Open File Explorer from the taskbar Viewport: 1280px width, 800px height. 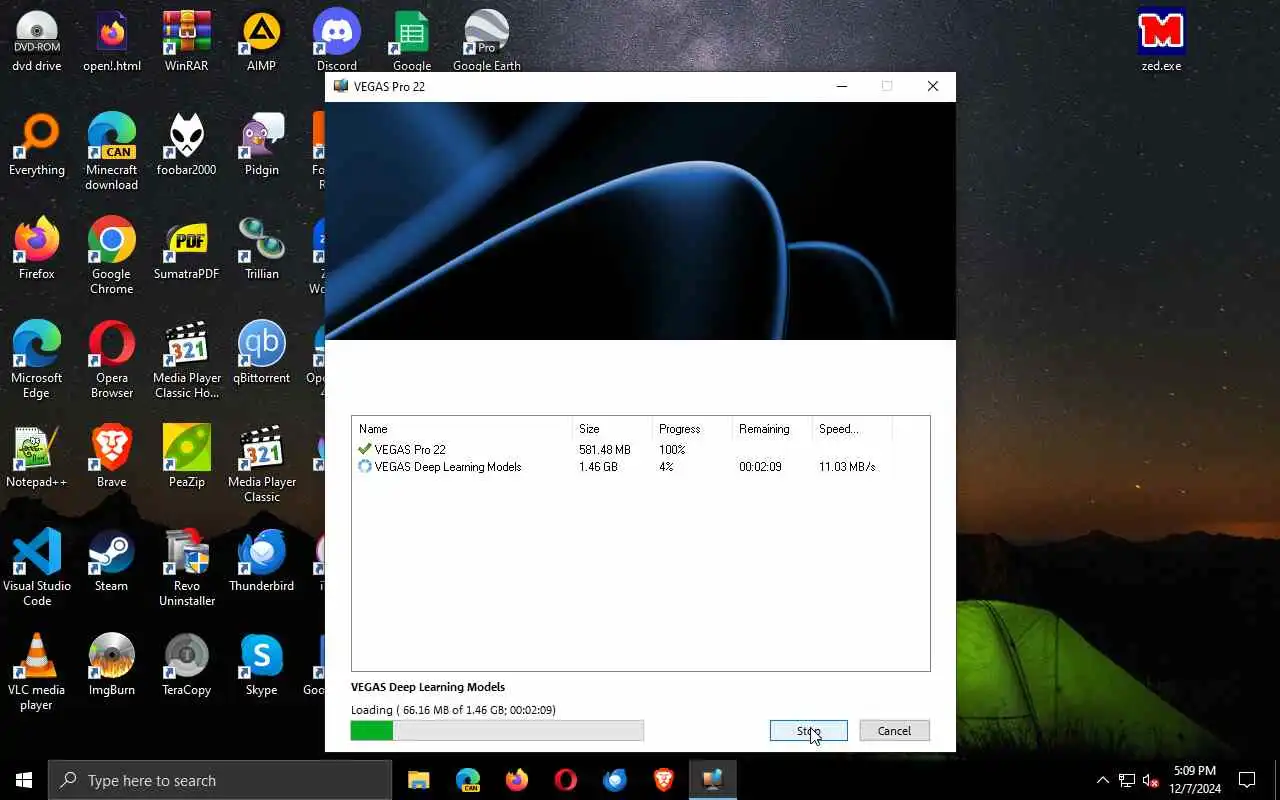coord(419,780)
